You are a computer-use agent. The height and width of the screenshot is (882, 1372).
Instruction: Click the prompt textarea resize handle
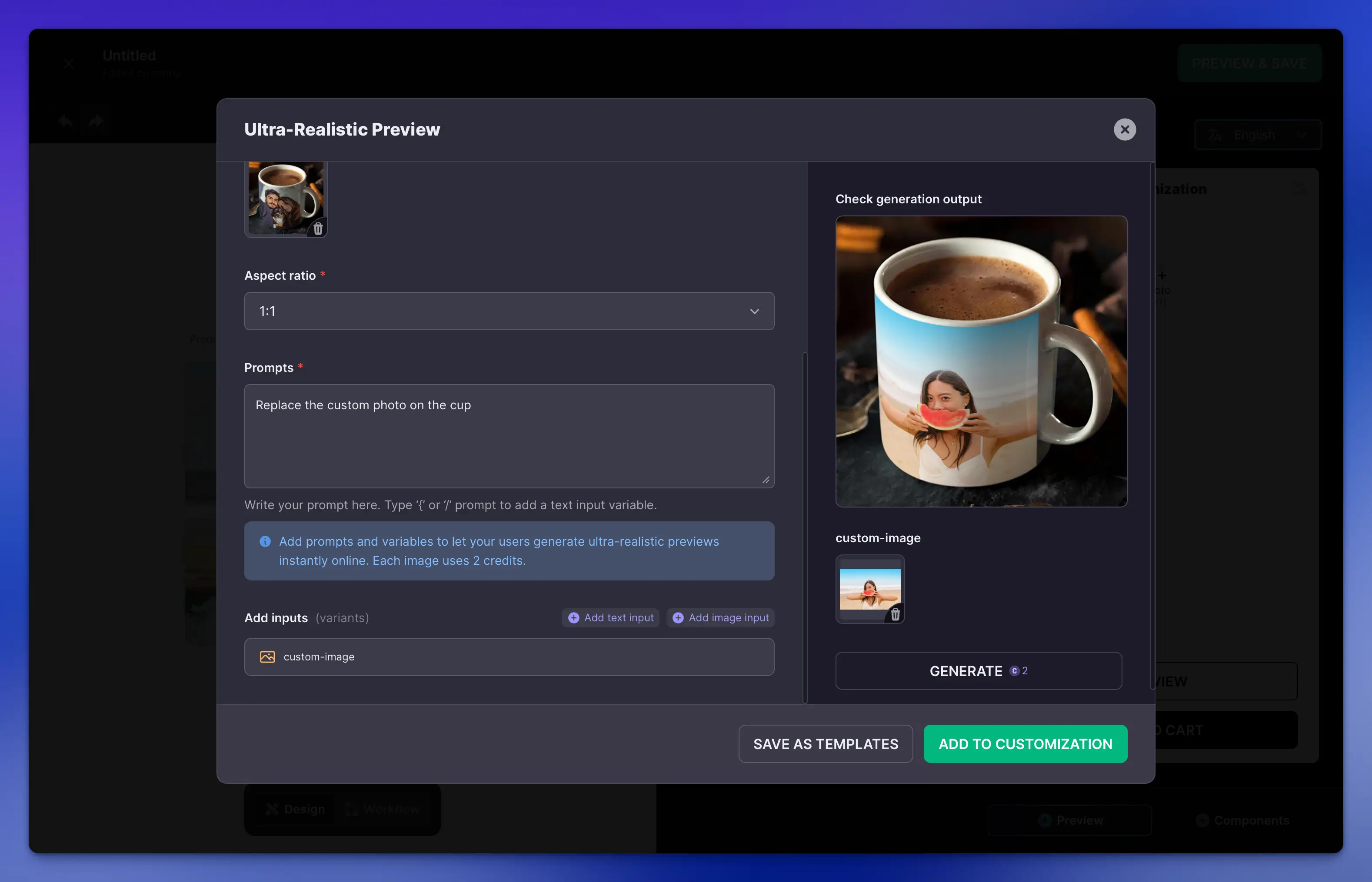(766, 480)
